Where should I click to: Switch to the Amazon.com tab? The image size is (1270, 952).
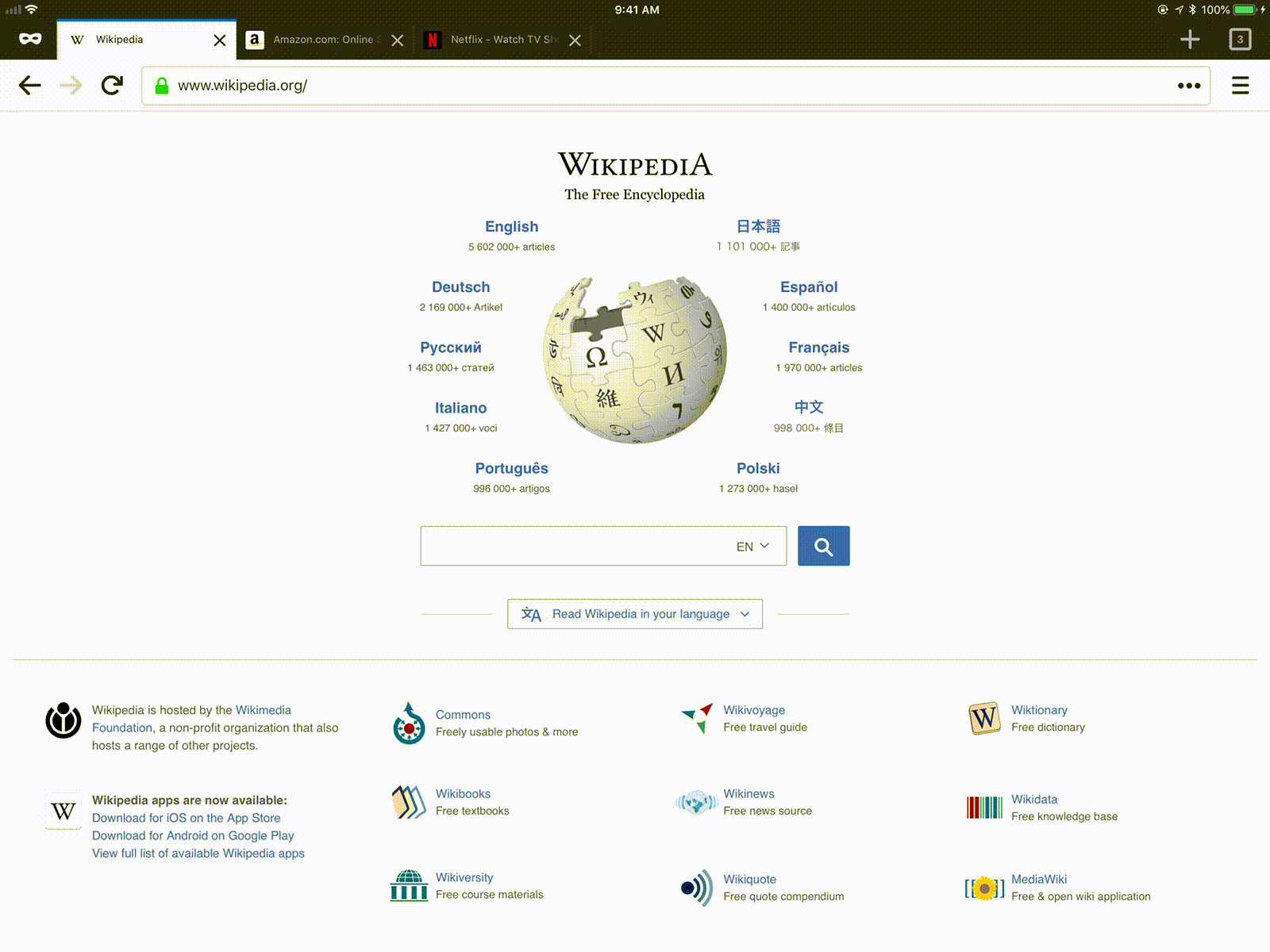(x=325, y=40)
